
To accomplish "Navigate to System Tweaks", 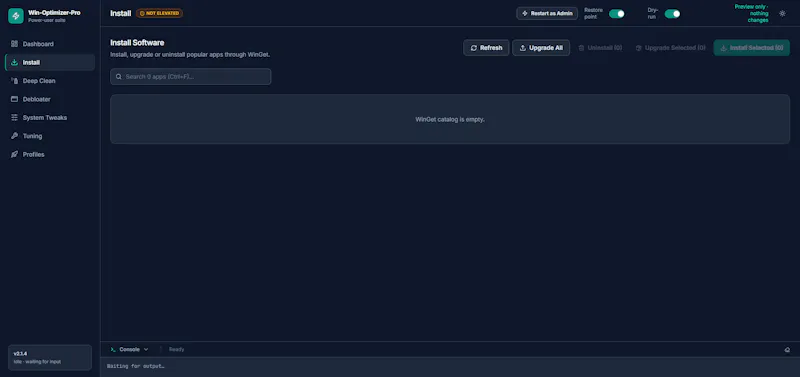I will 50,117.
